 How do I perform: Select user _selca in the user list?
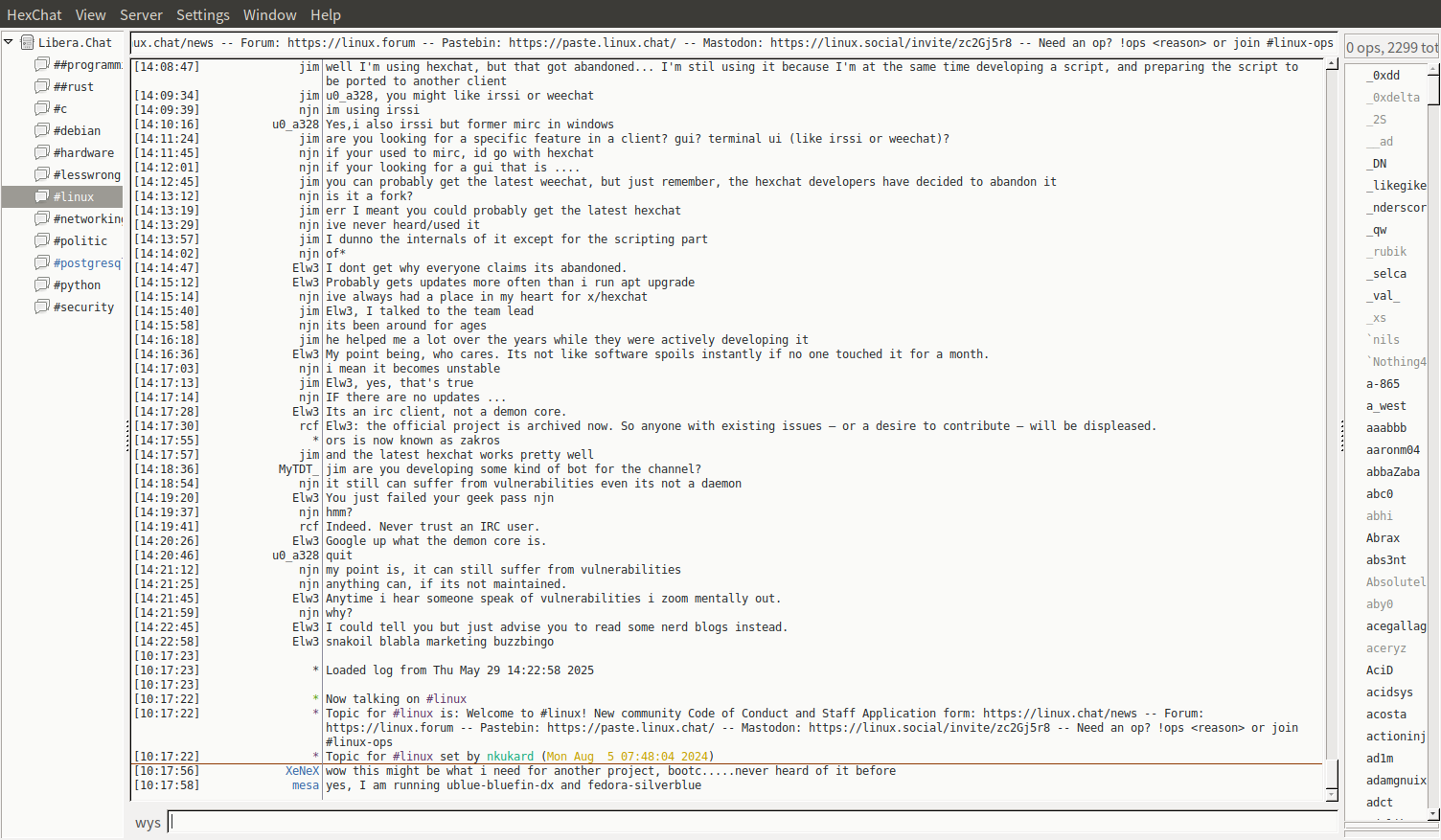(1386, 274)
